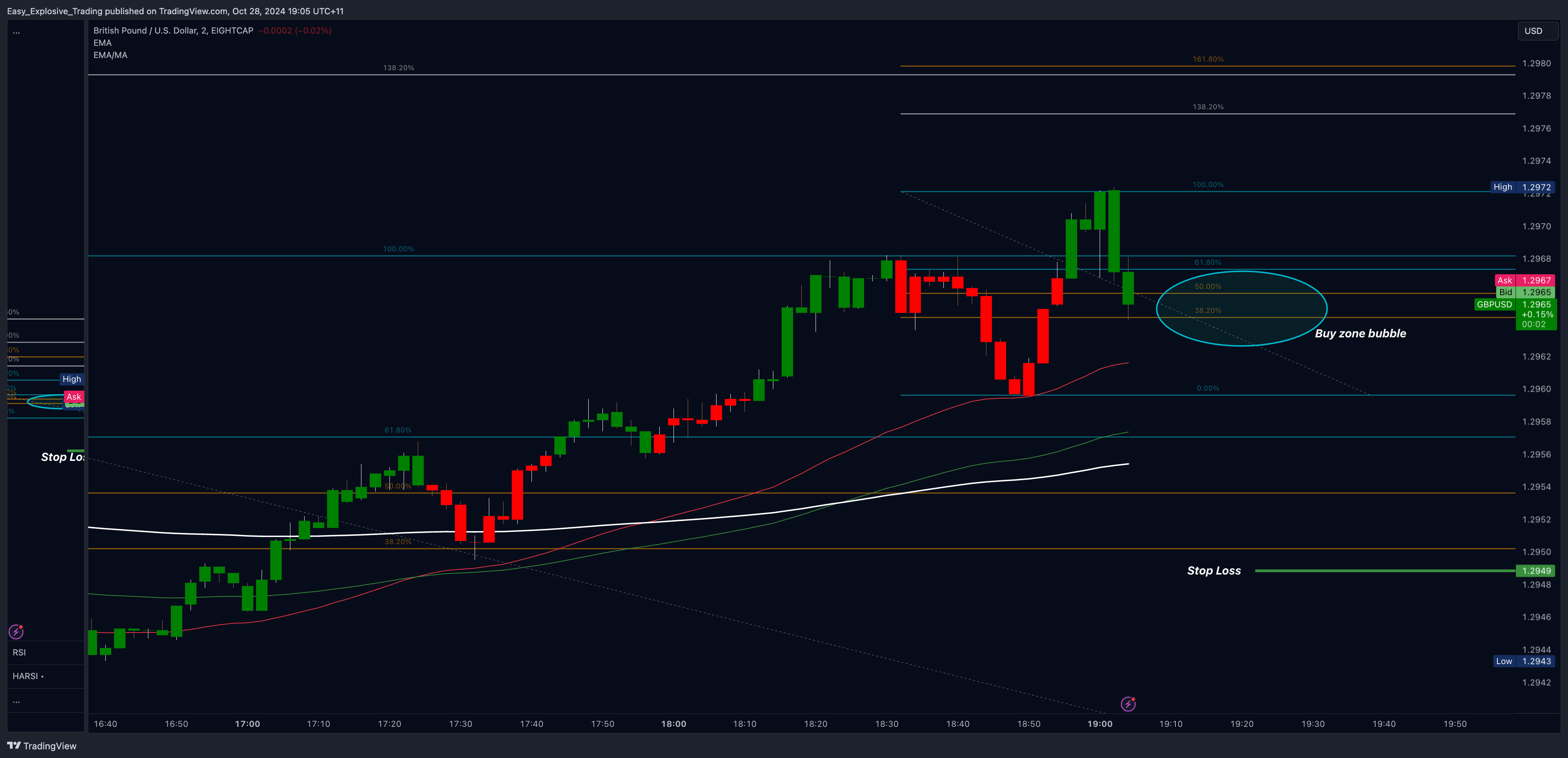Click the TradingView publication header text
The image size is (1568, 758).
175,11
